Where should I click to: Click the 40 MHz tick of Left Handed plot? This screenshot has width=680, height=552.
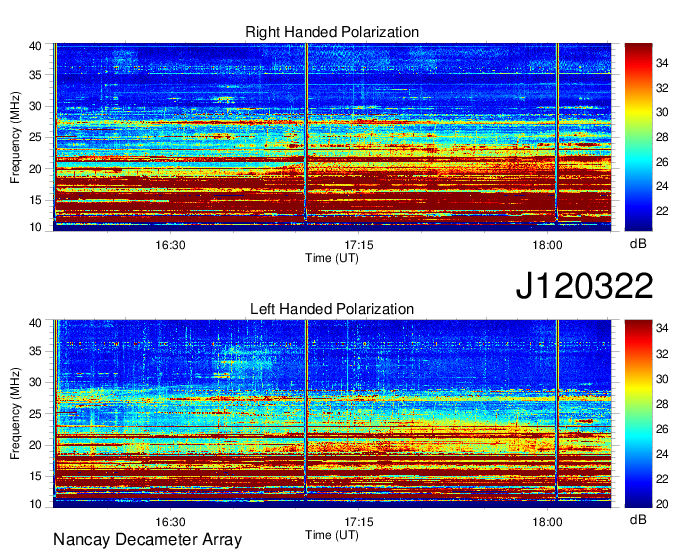pos(36,323)
